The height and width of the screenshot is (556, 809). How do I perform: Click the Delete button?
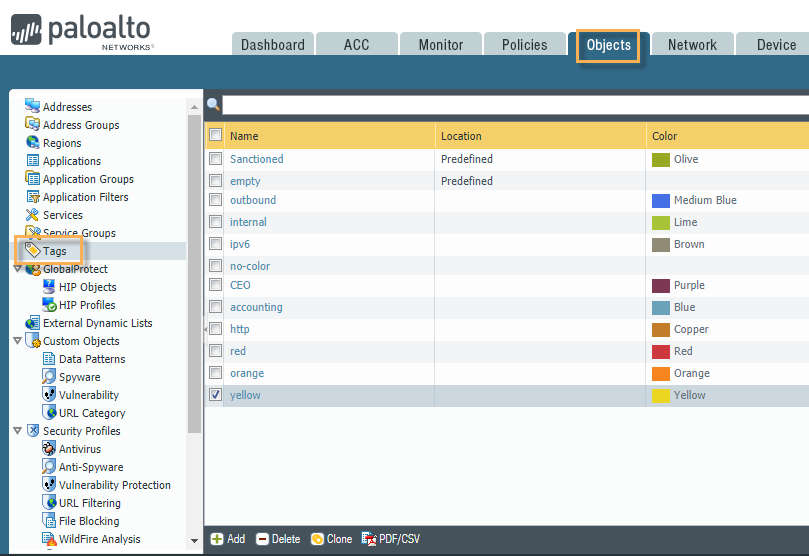278,539
